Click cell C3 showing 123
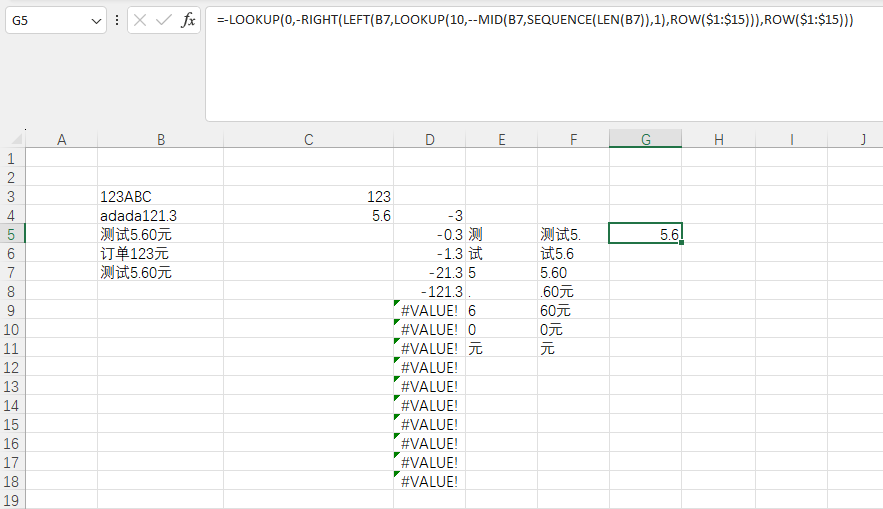 coord(309,197)
